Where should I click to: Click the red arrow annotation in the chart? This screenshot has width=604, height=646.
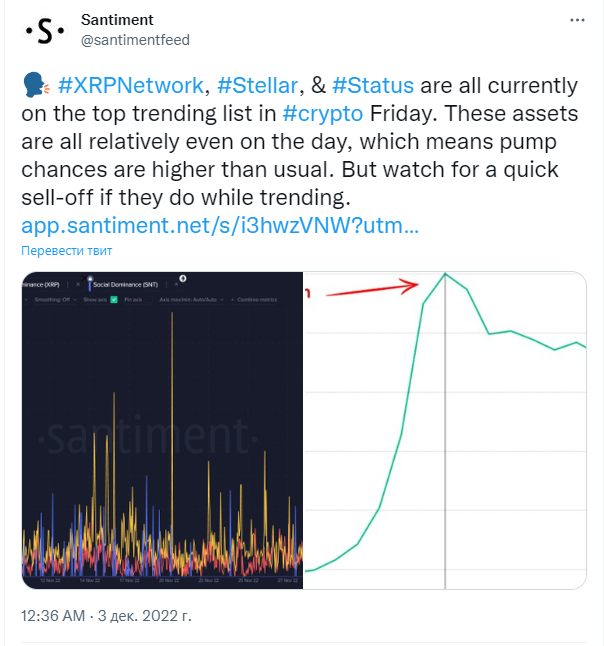372,288
